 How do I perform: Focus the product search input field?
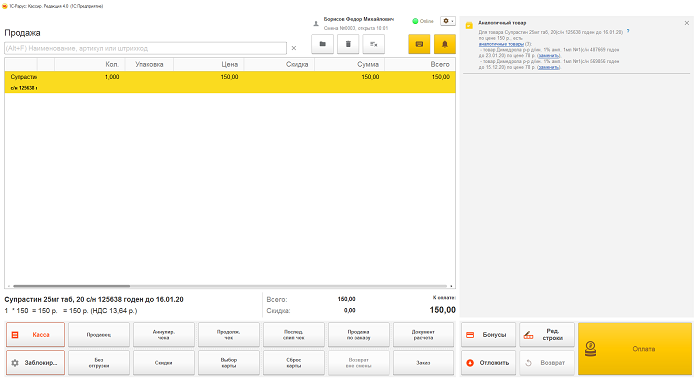(x=146, y=48)
